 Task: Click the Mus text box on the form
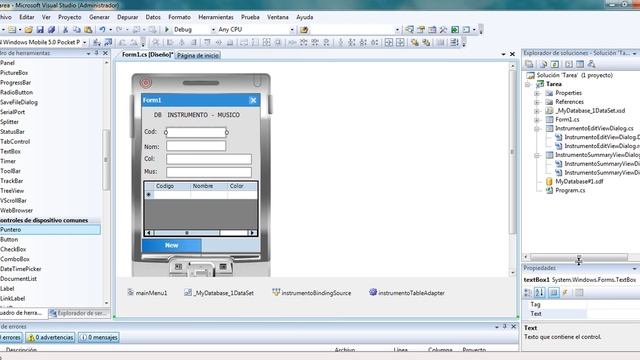pos(209,172)
